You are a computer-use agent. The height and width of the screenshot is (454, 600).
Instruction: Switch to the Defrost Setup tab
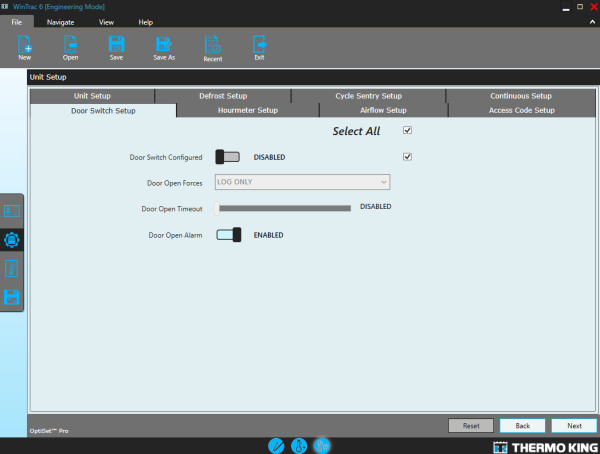click(223, 96)
